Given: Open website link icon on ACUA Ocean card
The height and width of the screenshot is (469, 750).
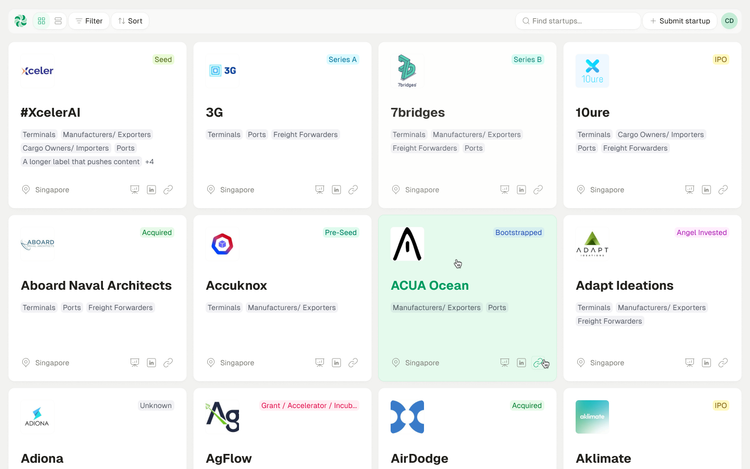Looking at the screenshot, I should click(x=538, y=363).
